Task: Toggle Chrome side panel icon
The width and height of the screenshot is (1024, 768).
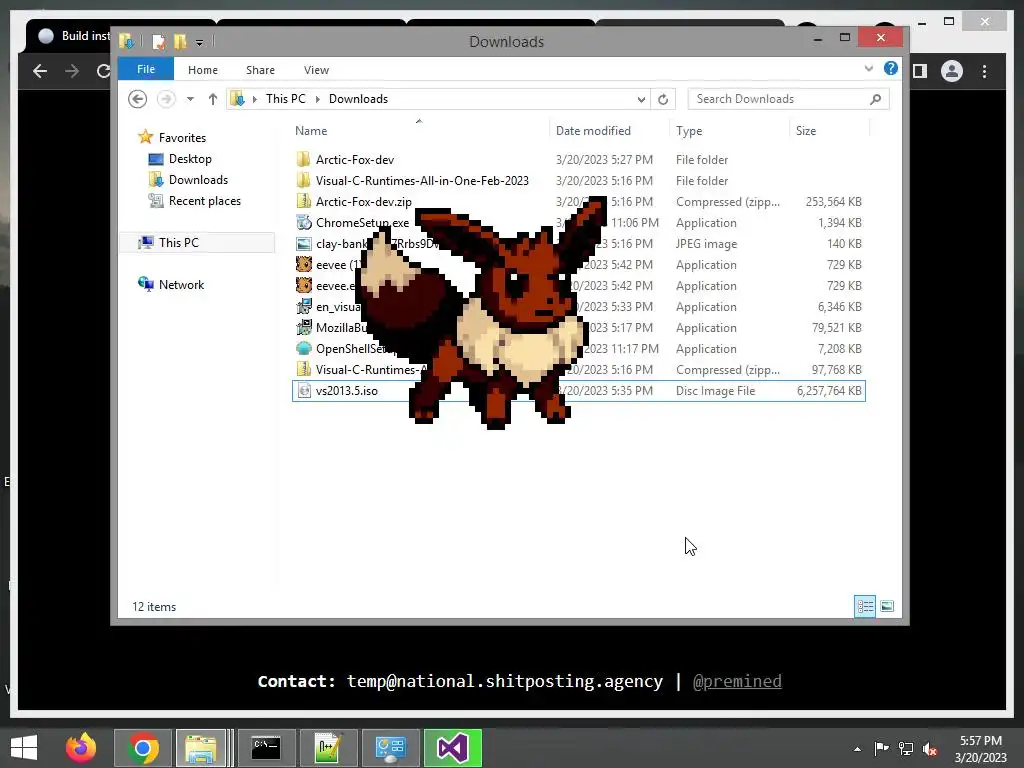Action: click(x=920, y=71)
